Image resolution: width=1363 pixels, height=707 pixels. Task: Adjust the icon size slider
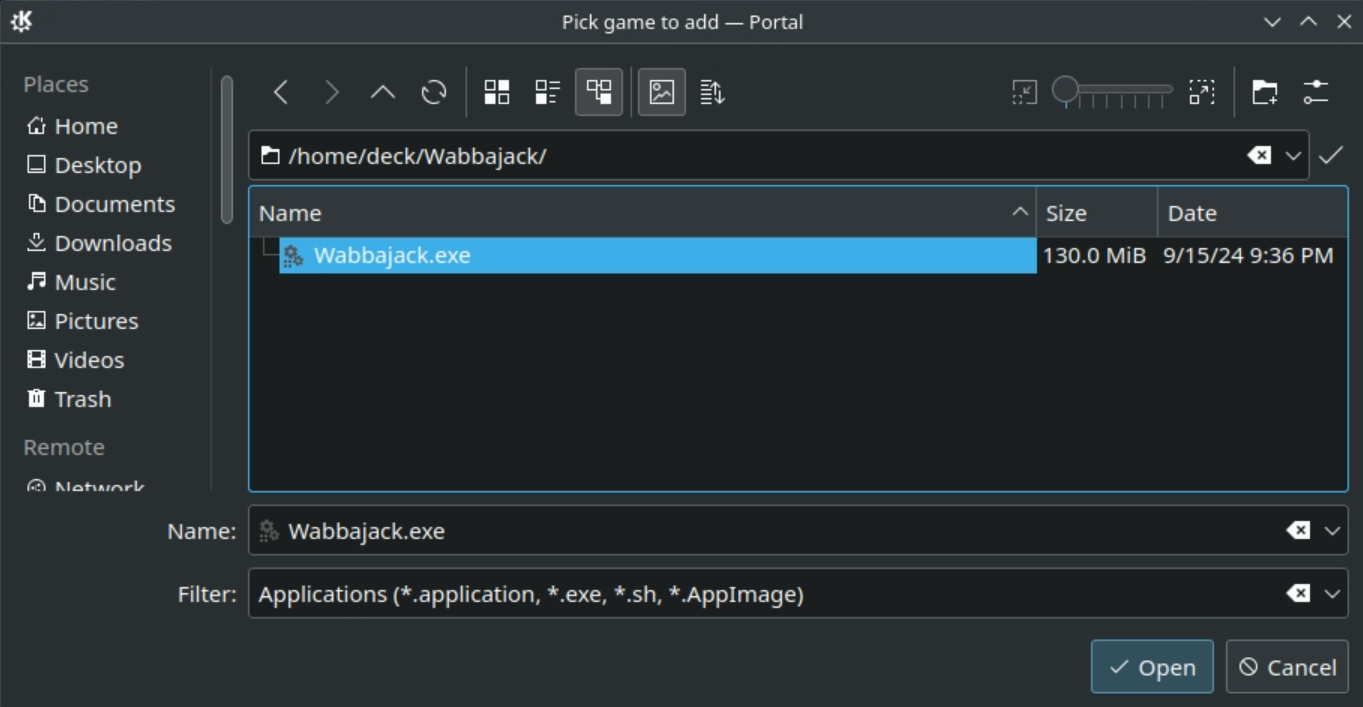point(1112,93)
